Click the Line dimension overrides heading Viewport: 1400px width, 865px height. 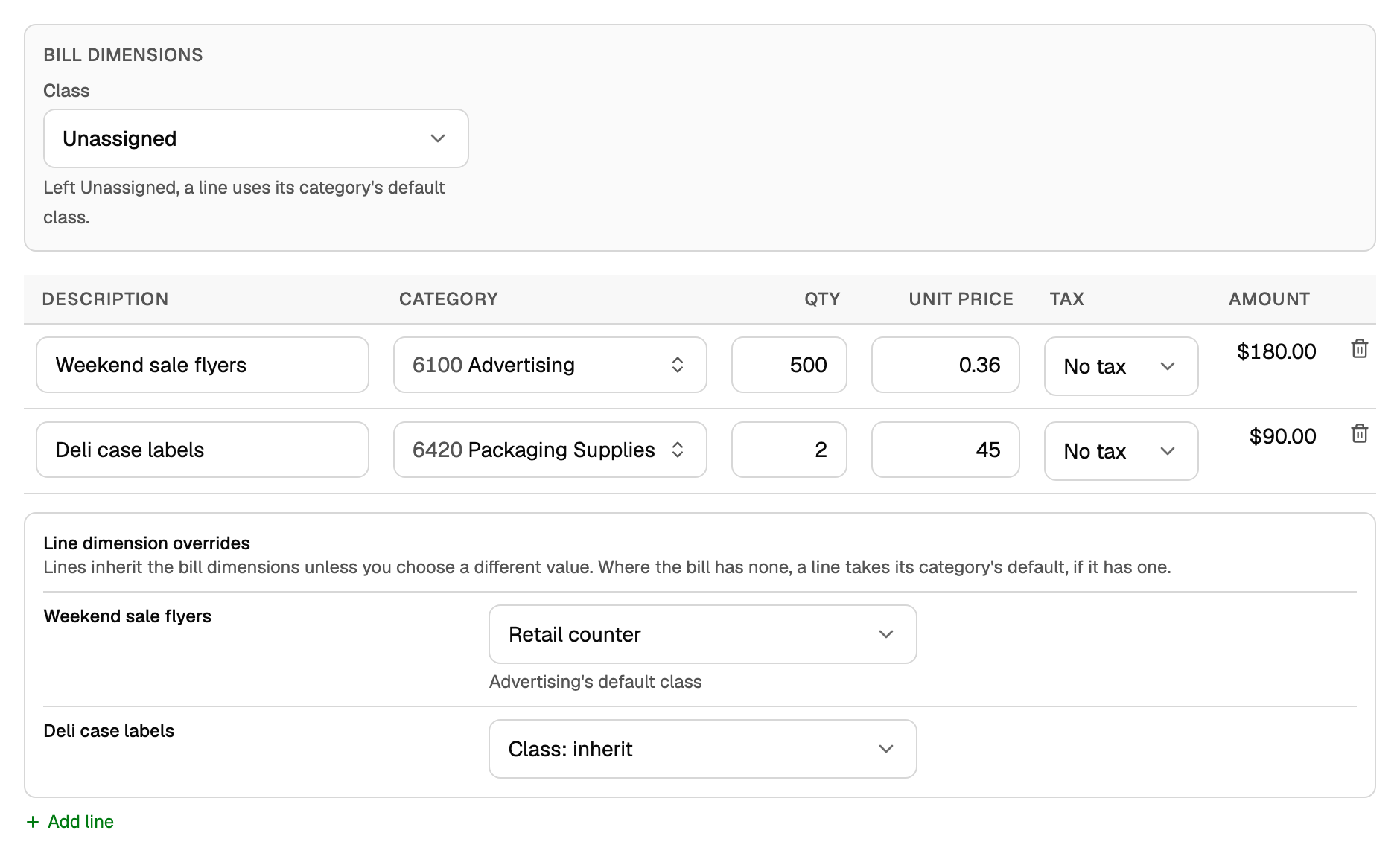click(x=147, y=543)
